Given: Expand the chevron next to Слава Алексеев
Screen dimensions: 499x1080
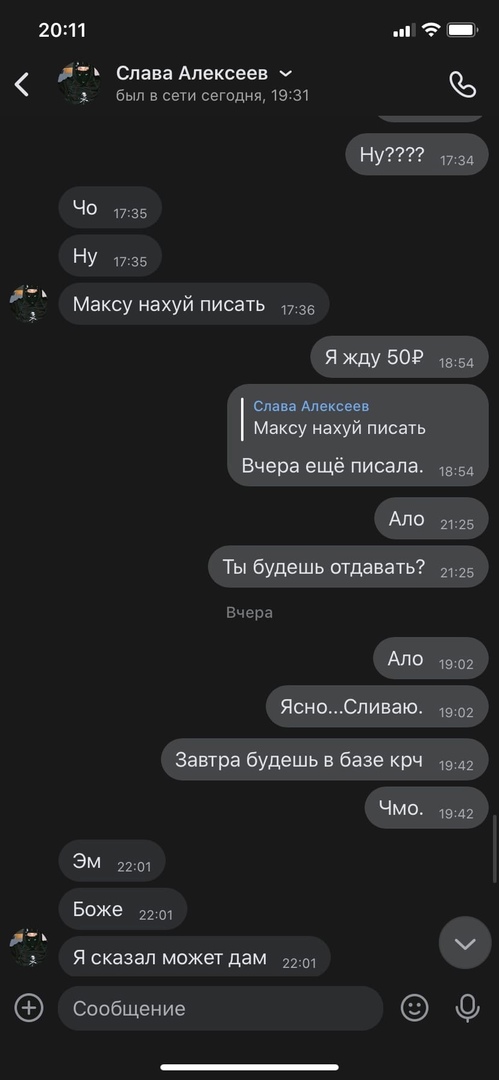Looking at the screenshot, I should [285, 73].
